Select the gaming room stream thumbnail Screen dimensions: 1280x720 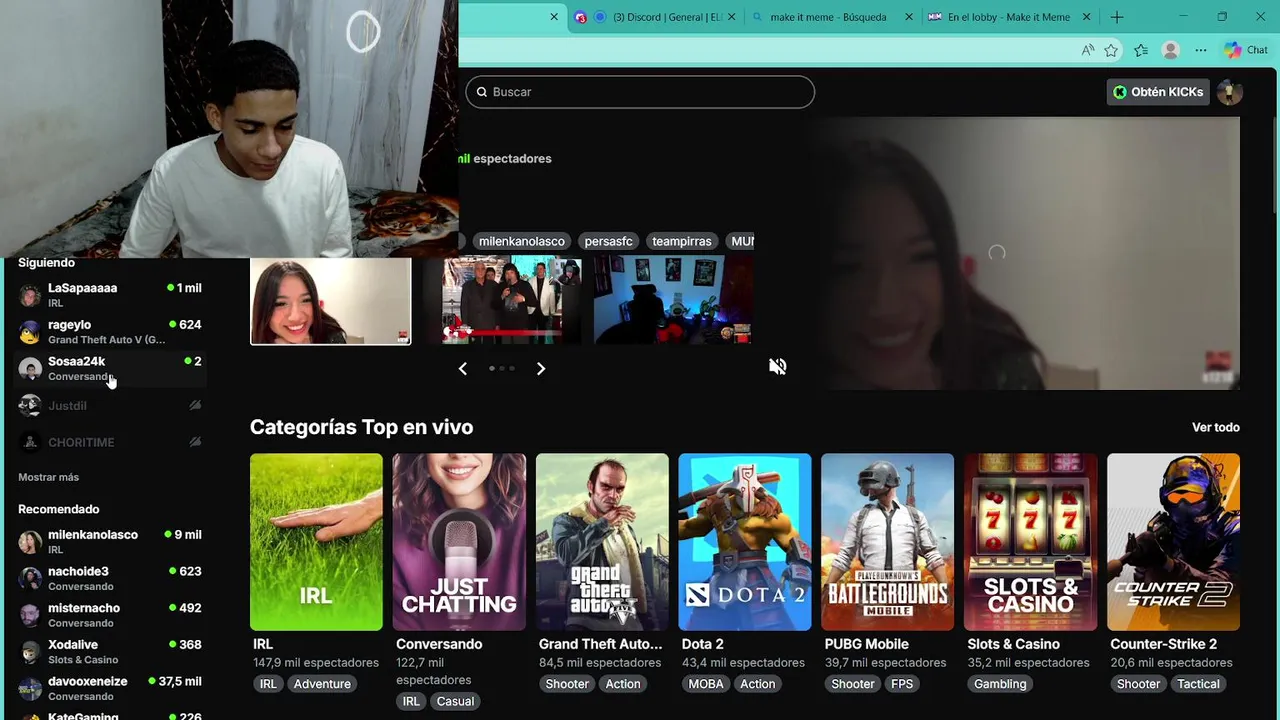pyautogui.click(x=673, y=300)
